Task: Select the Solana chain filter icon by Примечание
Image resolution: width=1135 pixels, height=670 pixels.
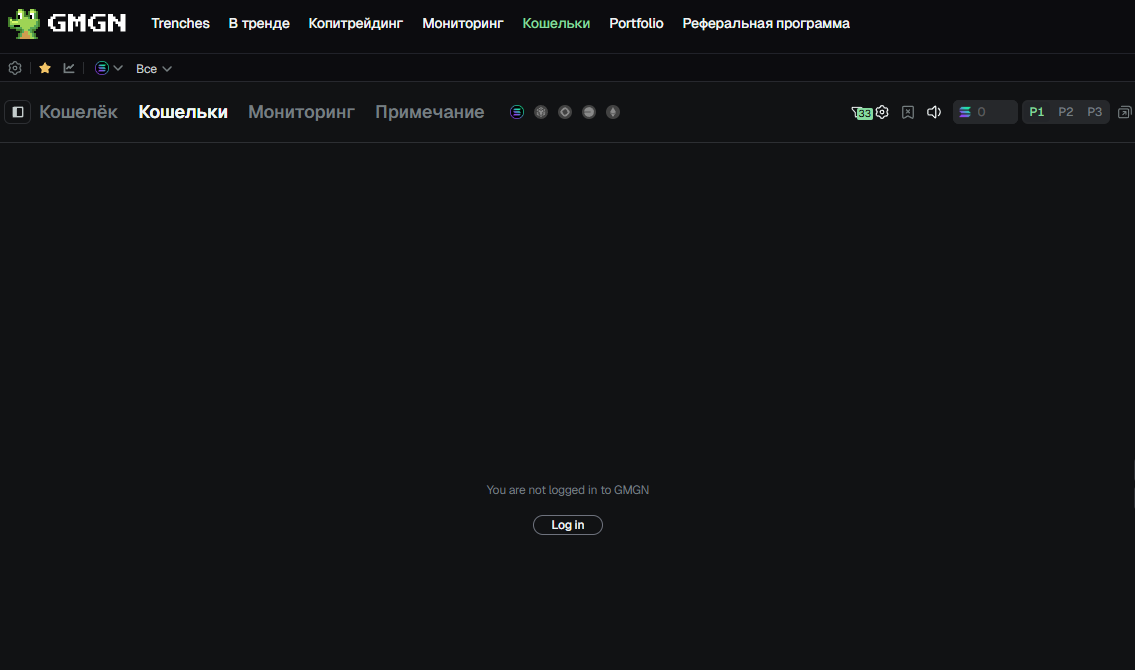Action: point(517,112)
